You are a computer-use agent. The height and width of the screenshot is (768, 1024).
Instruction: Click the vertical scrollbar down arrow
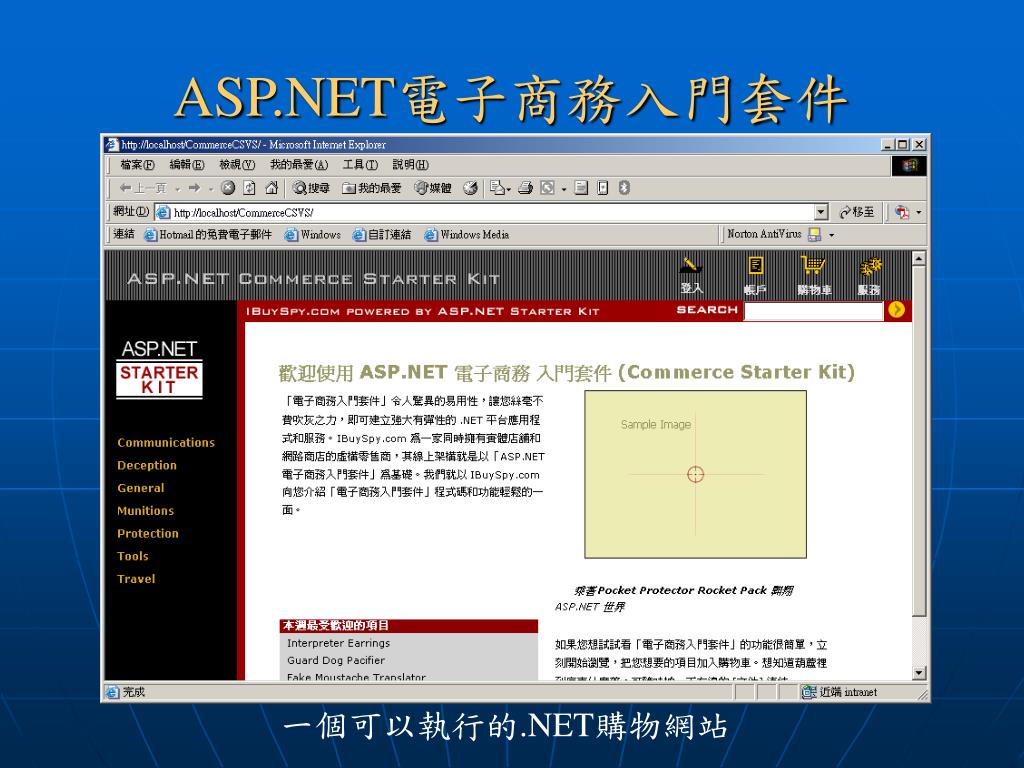coord(919,673)
